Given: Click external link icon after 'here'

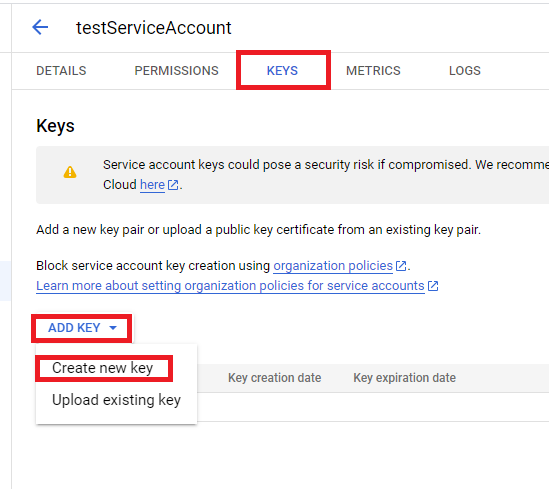Looking at the screenshot, I should 173,184.
